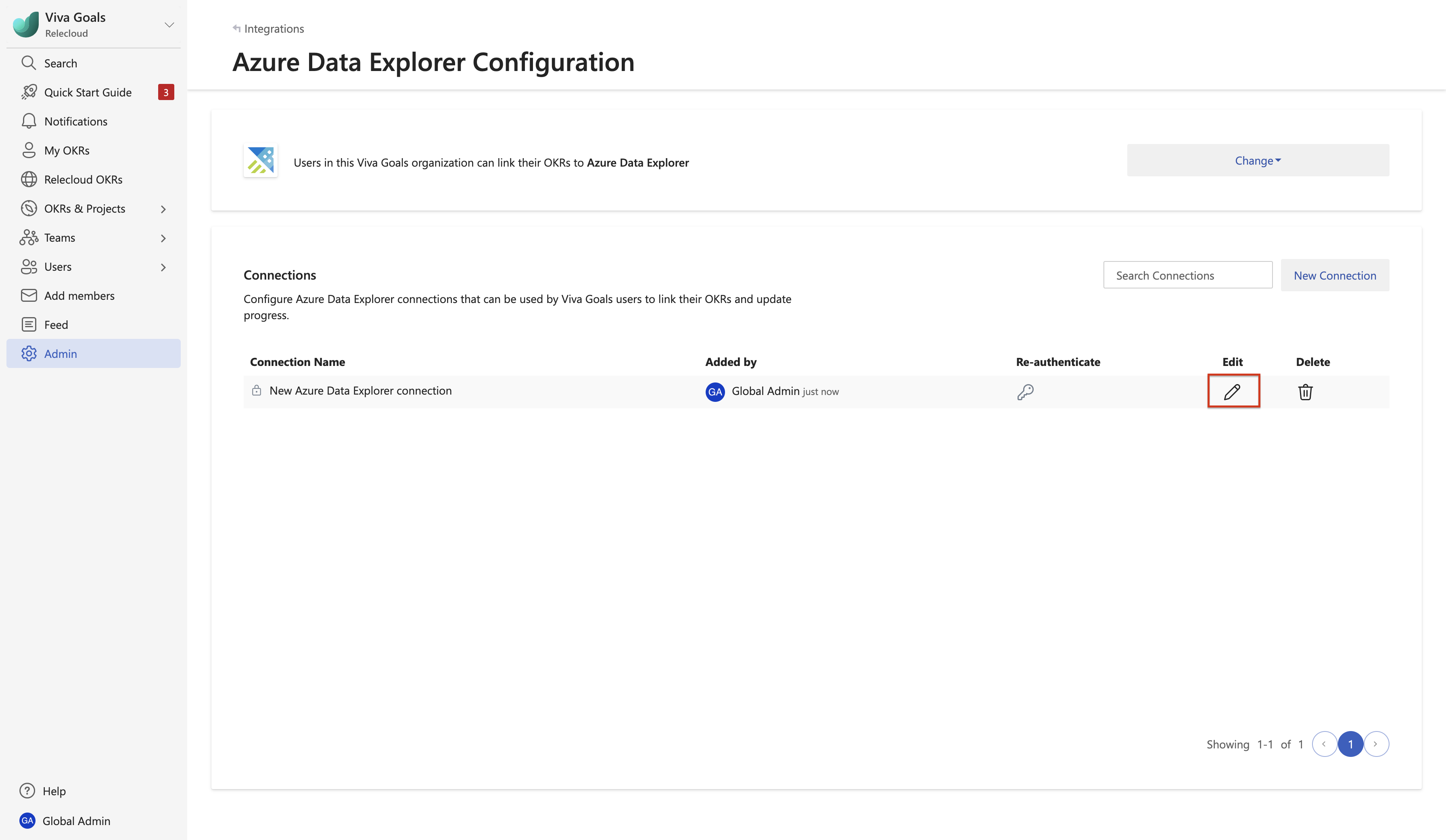This screenshot has height=840, width=1446.
Task: Expand the Users submenu arrow
Action: [163, 267]
